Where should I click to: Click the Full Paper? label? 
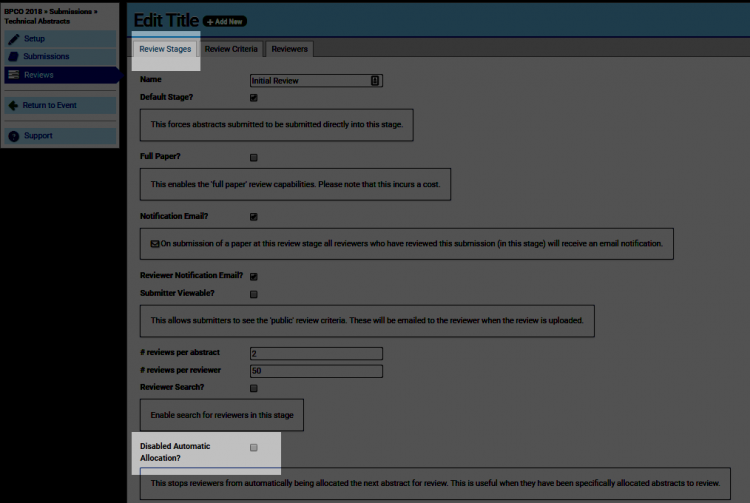point(160,156)
